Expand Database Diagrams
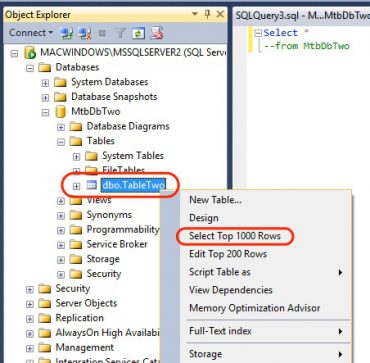Image resolution: width=370 pixels, height=363 pixels. coord(61,127)
